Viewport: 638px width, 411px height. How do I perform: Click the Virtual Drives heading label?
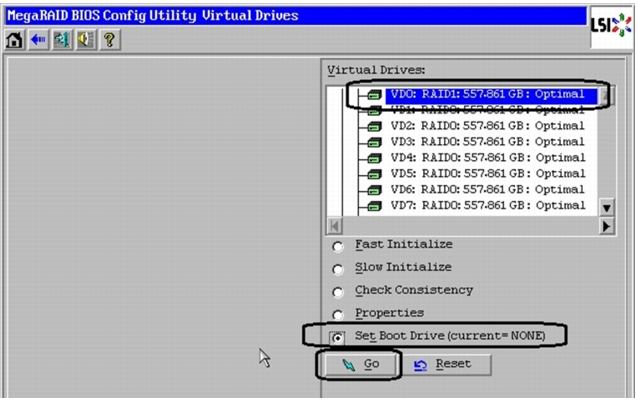coord(376,70)
